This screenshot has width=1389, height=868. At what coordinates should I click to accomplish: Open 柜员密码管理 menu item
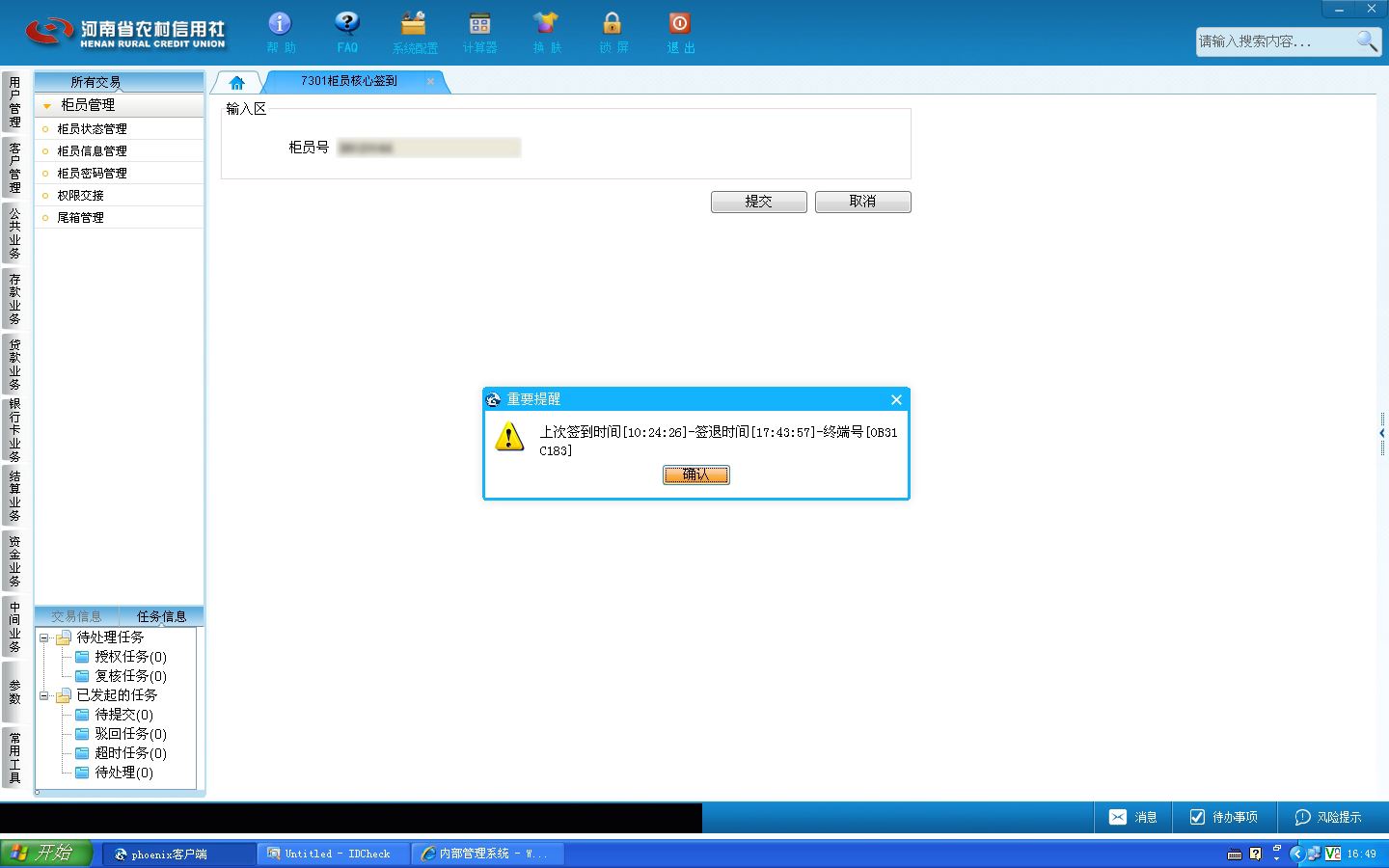pyautogui.click(x=92, y=173)
